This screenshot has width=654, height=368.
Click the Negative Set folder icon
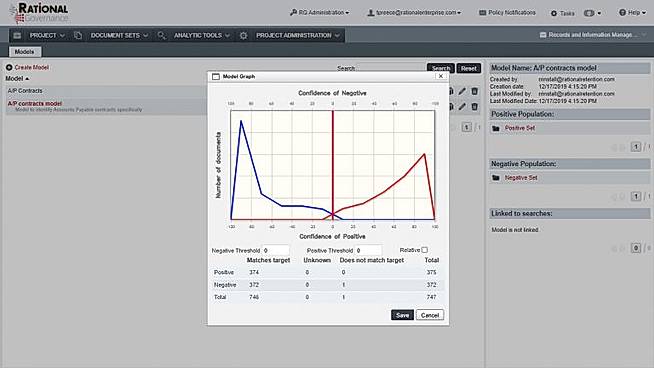pyautogui.click(x=496, y=178)
